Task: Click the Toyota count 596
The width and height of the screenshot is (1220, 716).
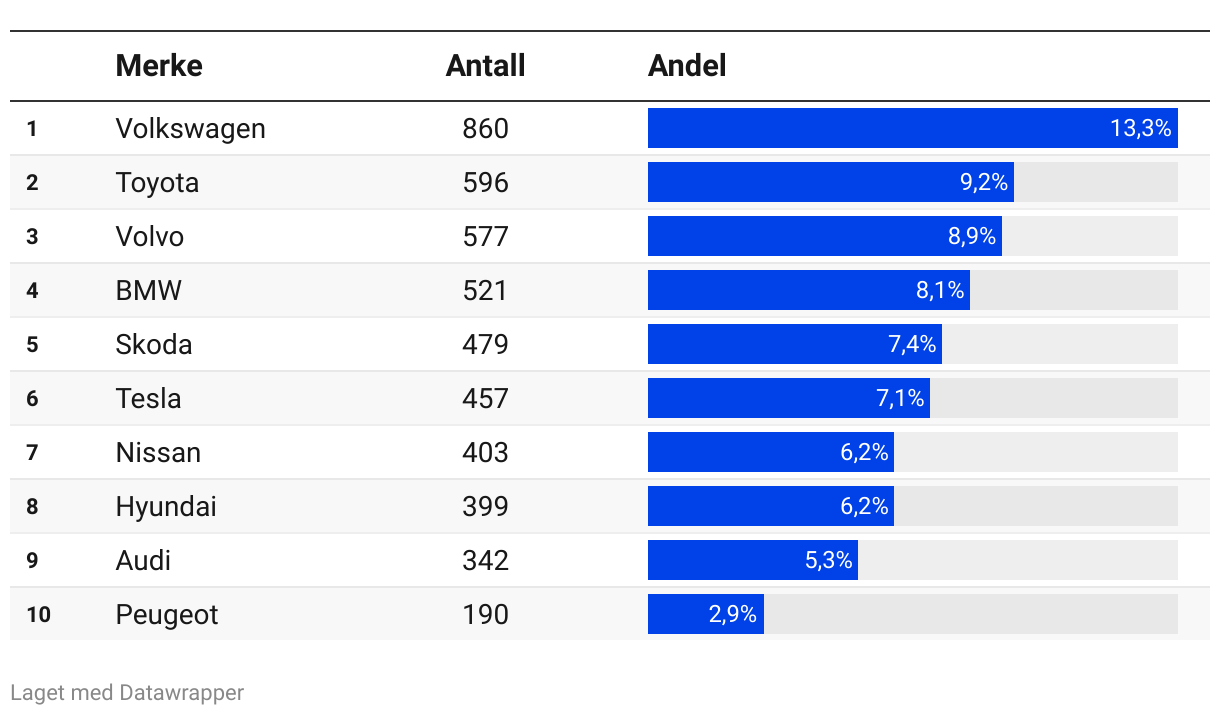Action: [x=486, y=183]
